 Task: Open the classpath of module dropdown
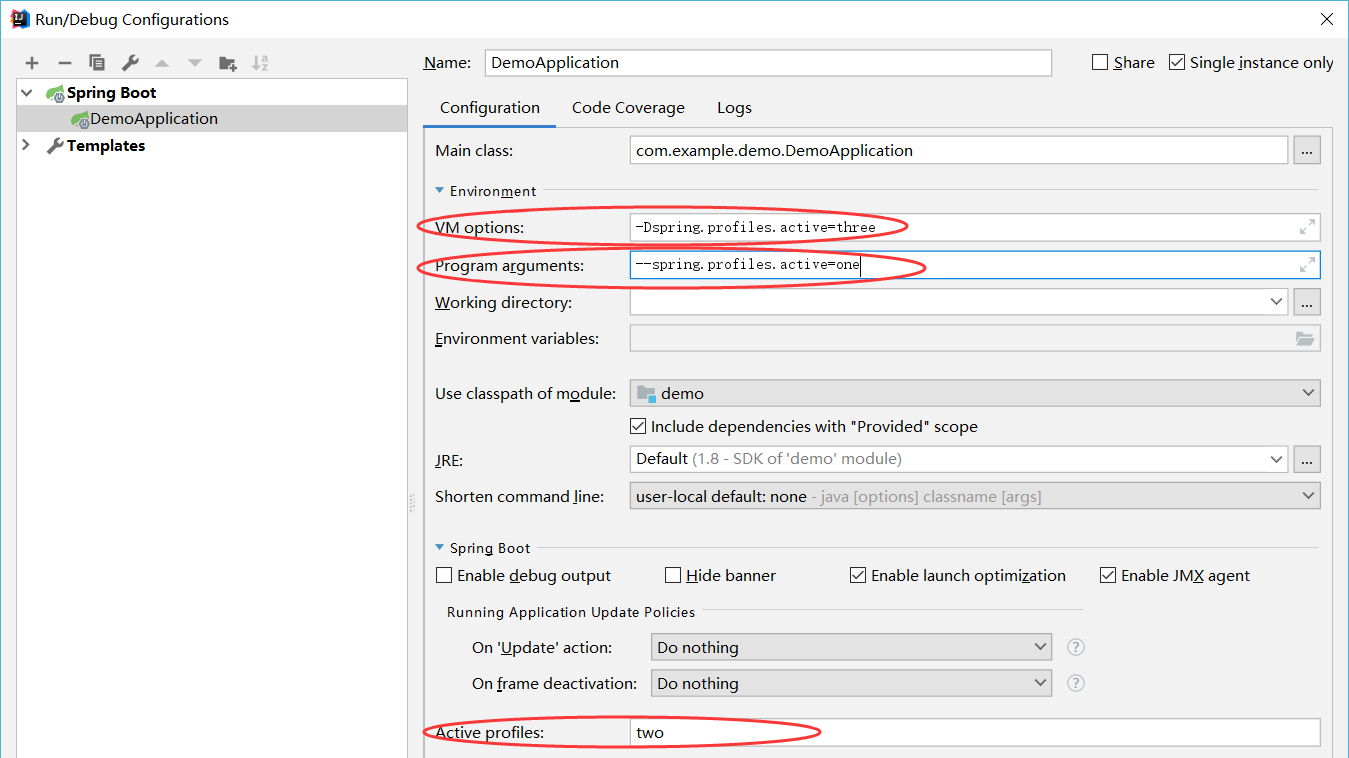pyautogui.click(x=975, y=394)
